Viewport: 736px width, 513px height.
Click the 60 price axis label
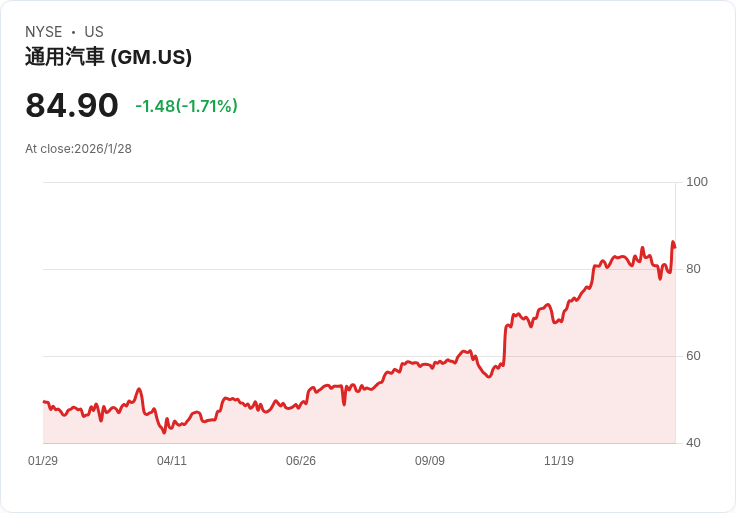tap(693, 356)
